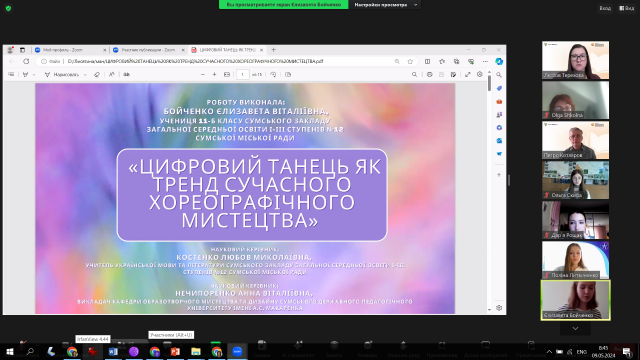The width and height of the screenshot is (640, 360).
Task: Switch to the Zoom profile browser tab
Action: pyautogui.click(x=70, y=50)
